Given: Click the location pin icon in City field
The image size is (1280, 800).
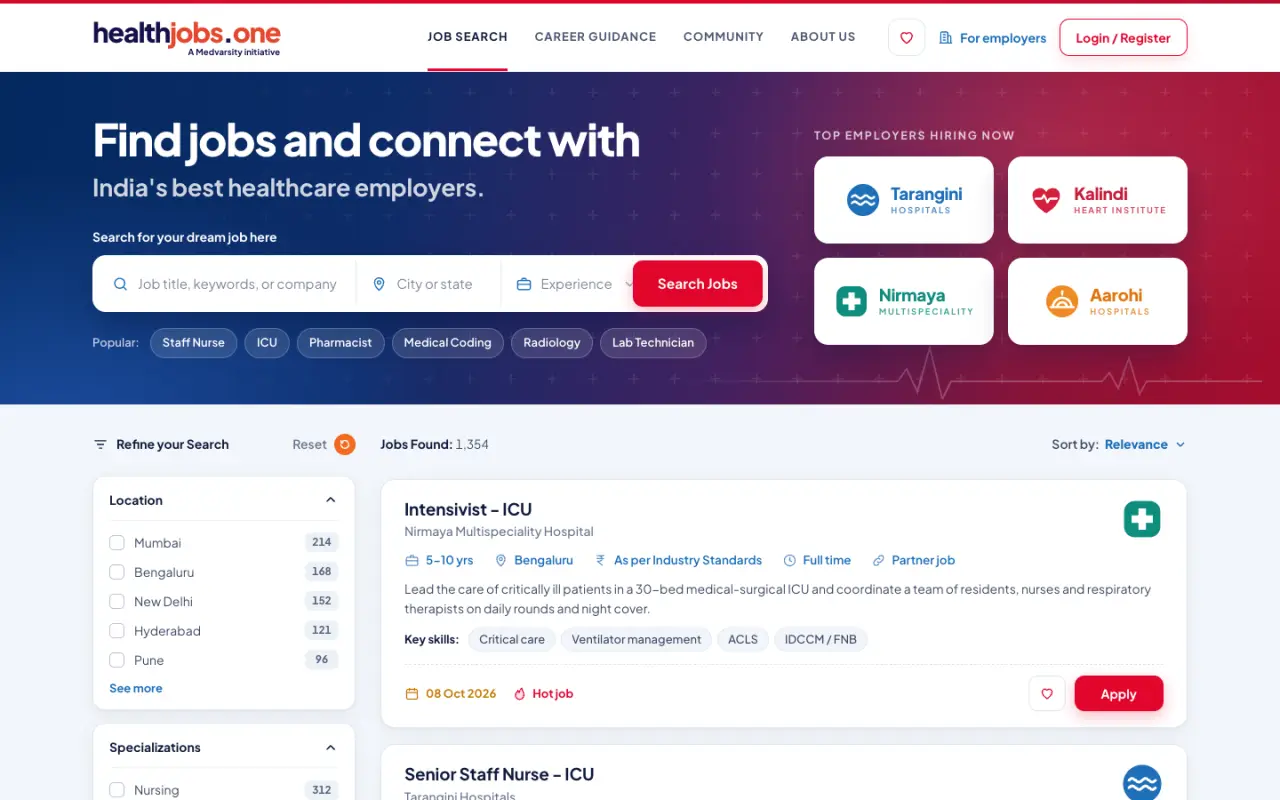Looking at the screenshot, I should tap(379, 284).
